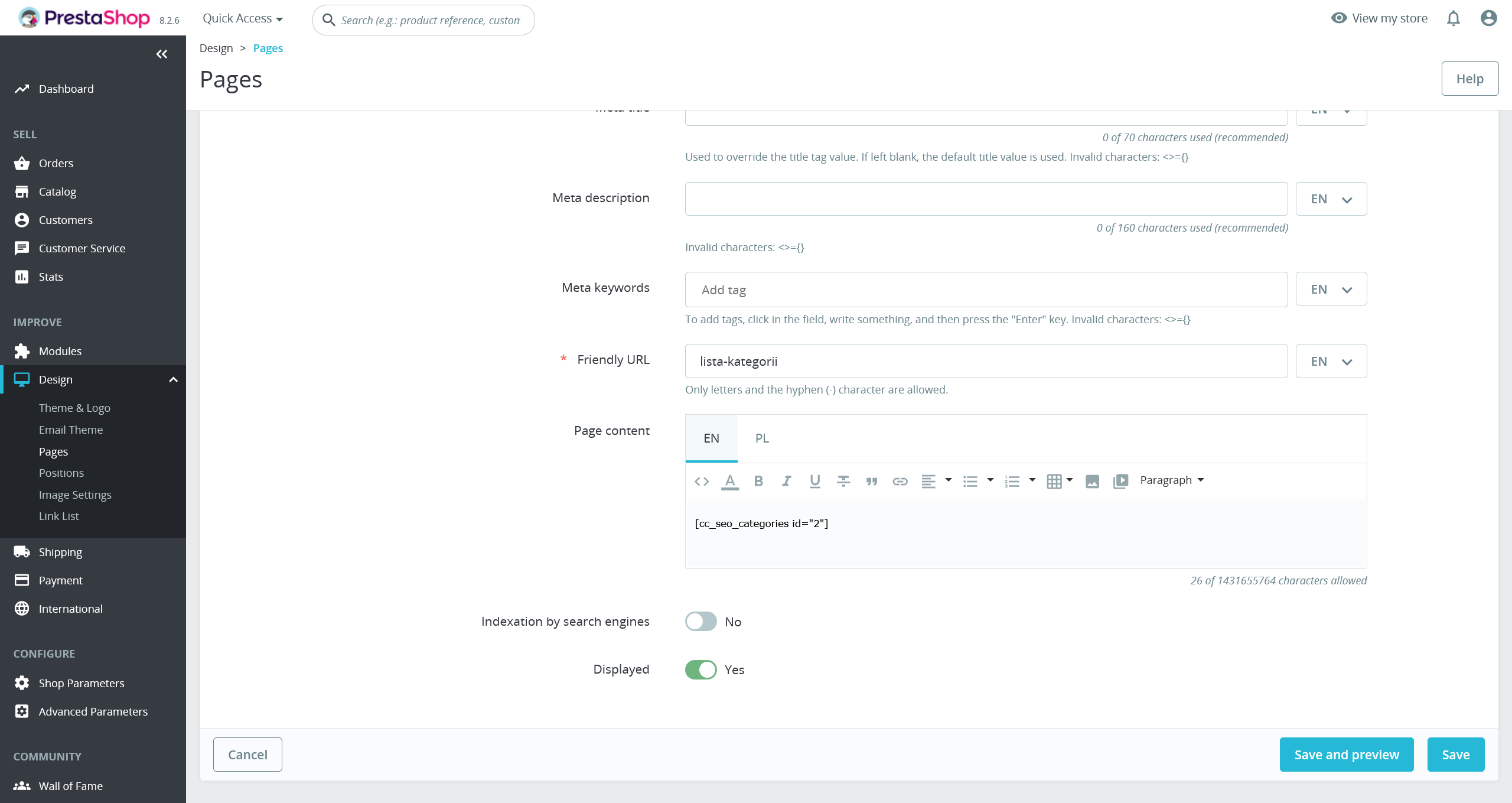Expand bullet list style arrow
This screenshot has height=803, width=1512.
pyautogui.click(x=990, y=480)
